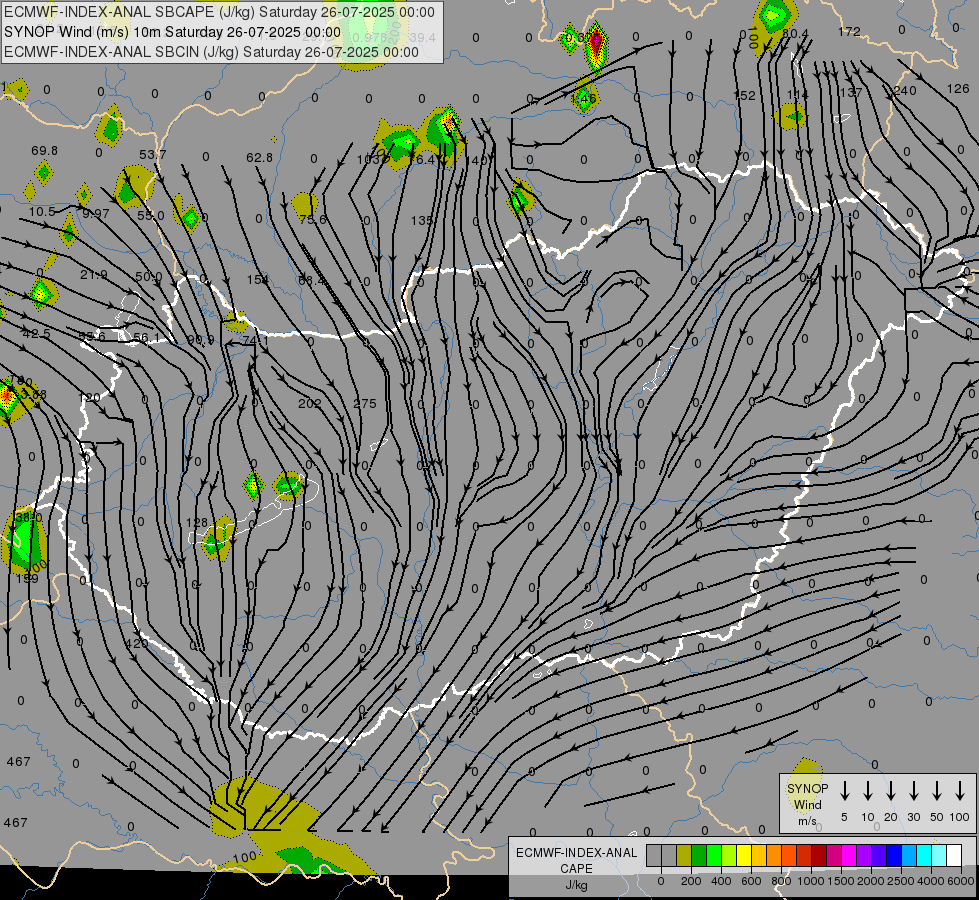Click the 200 tick on CAPE scale
The height and width of the screenshot is (900, 979).
691,881
